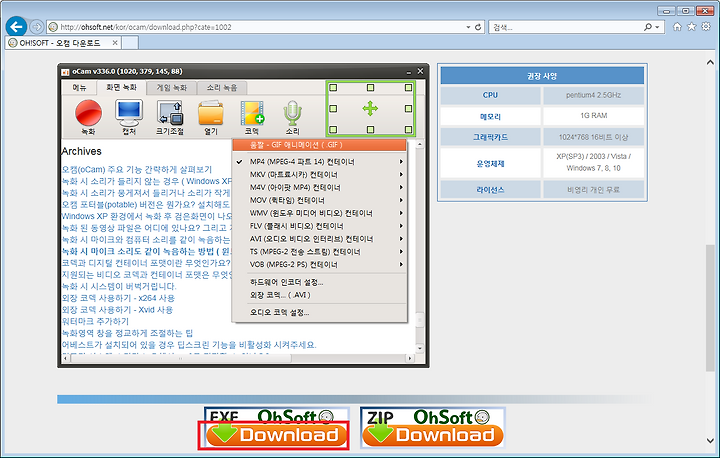The height and width of the screenshot is (458, 720).
Task: Click the search magnifier icon
Action: point(647,27)
